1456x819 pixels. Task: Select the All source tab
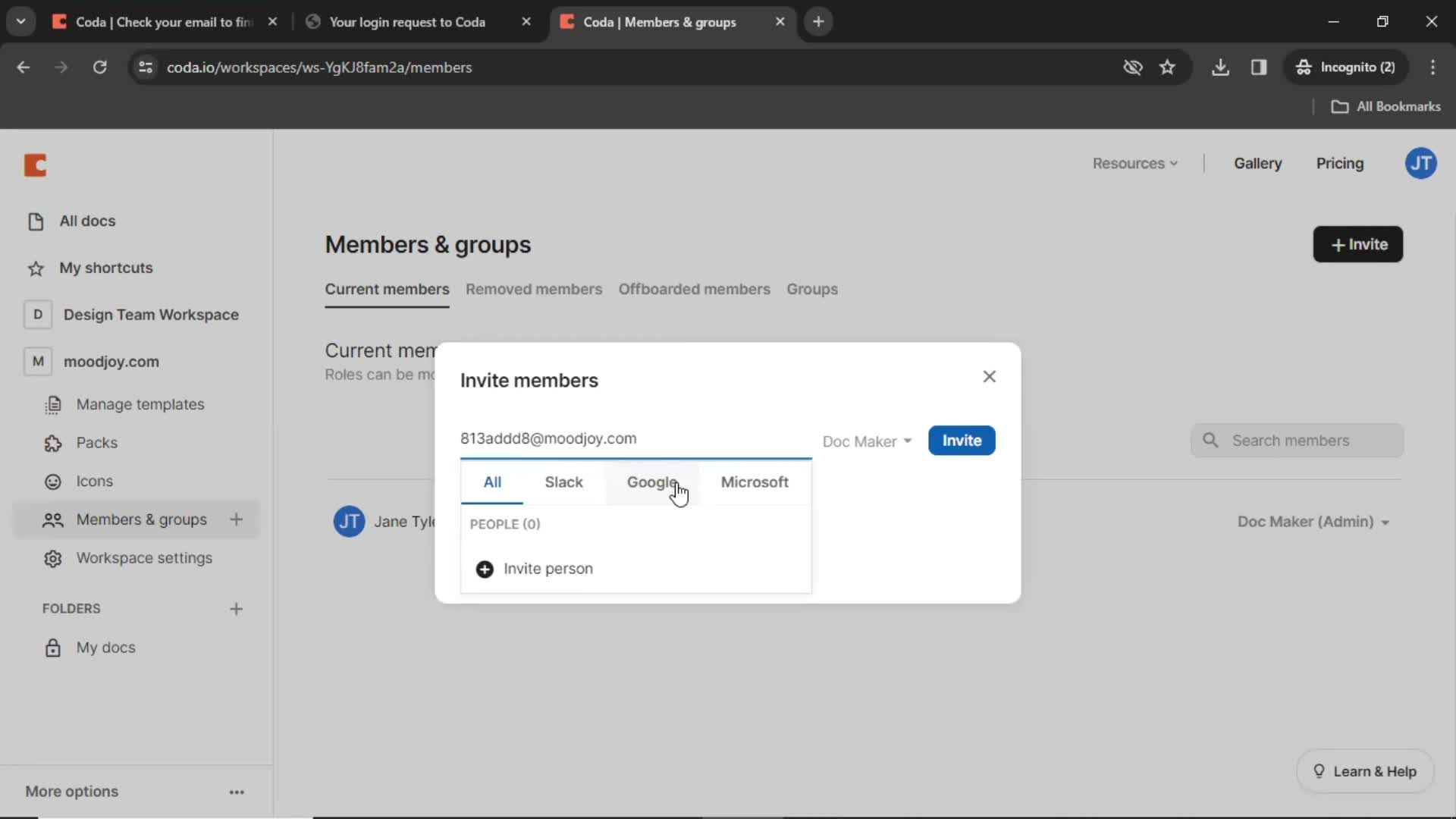492,482
